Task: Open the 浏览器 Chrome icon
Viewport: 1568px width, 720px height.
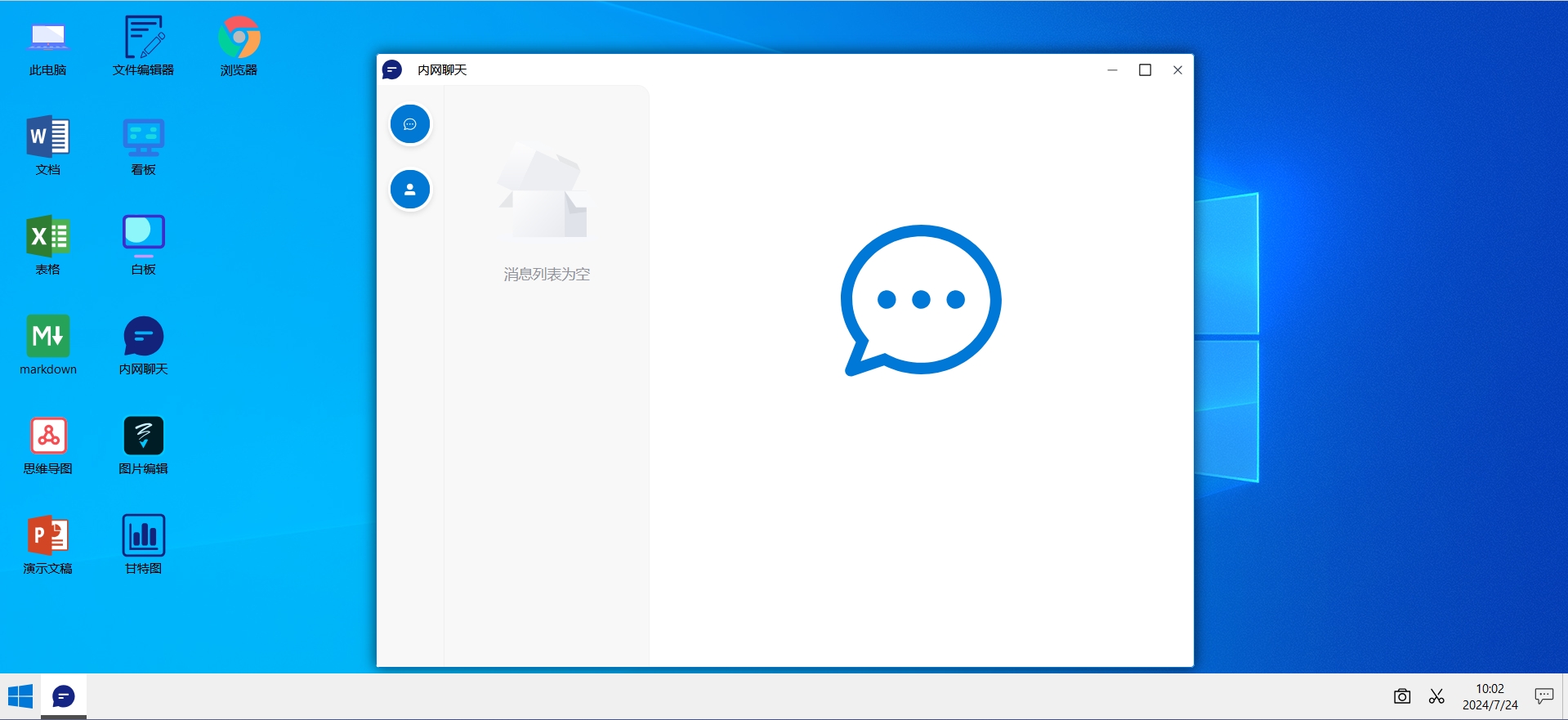Action: tap(239, 48)
